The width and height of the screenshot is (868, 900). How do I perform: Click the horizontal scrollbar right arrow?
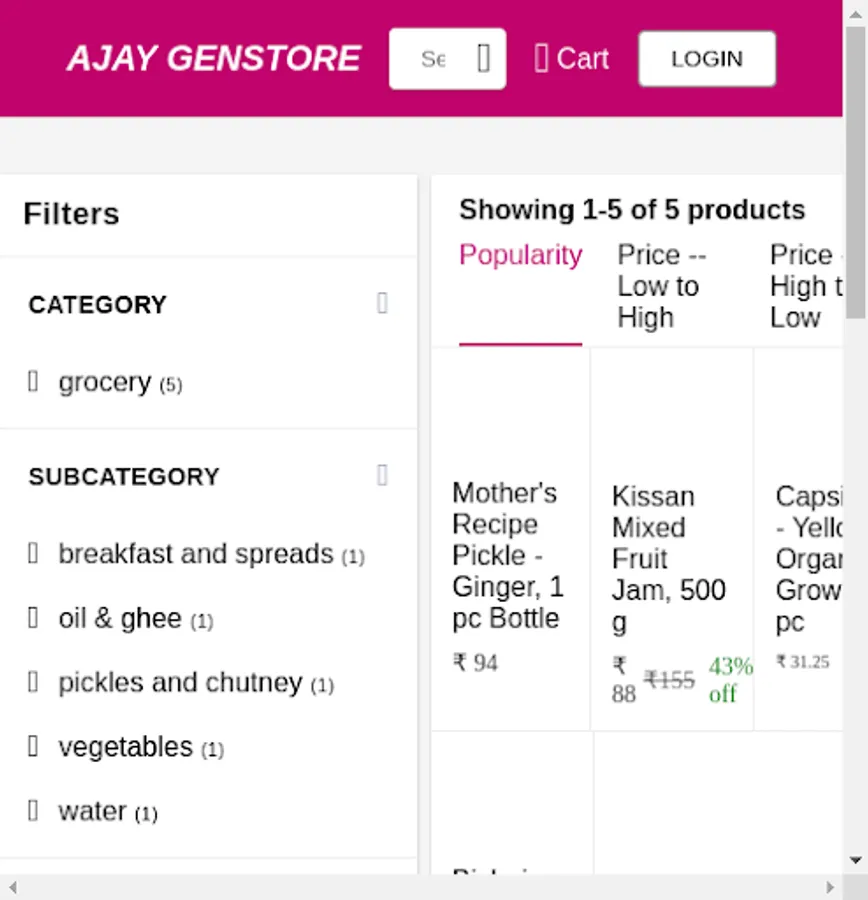click(x=830, y=887)
